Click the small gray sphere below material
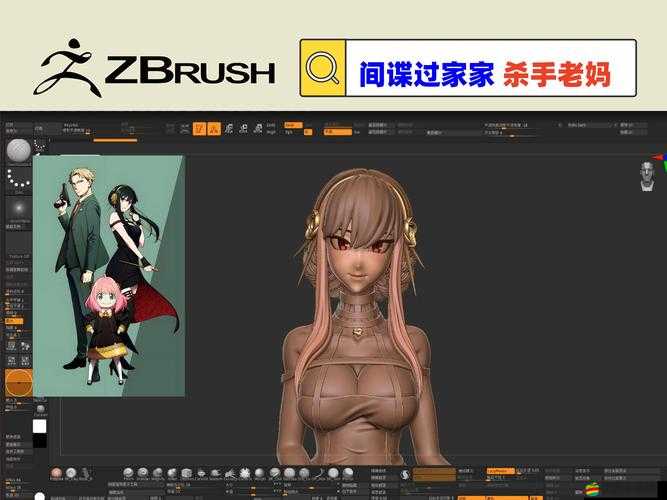 (40, 409)
